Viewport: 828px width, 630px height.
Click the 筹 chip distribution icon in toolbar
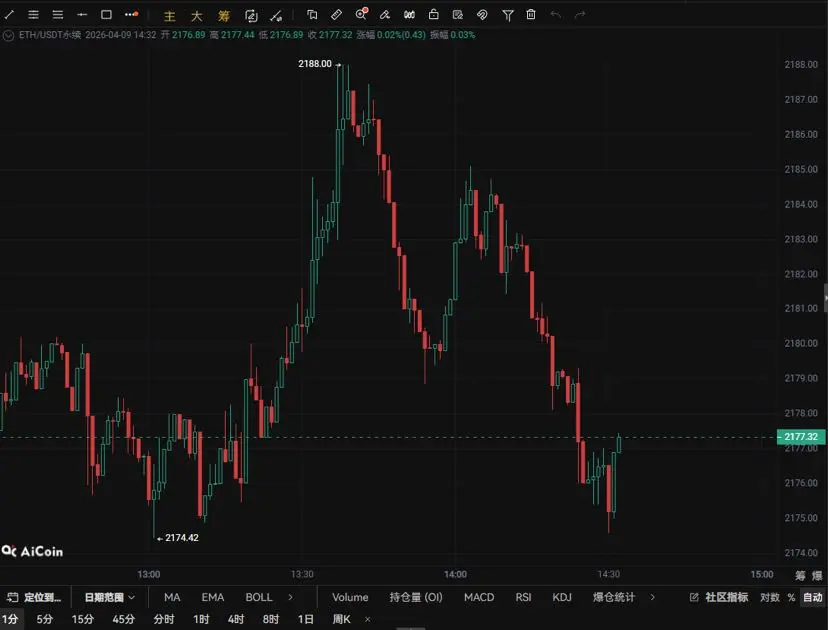click(224, 16)
